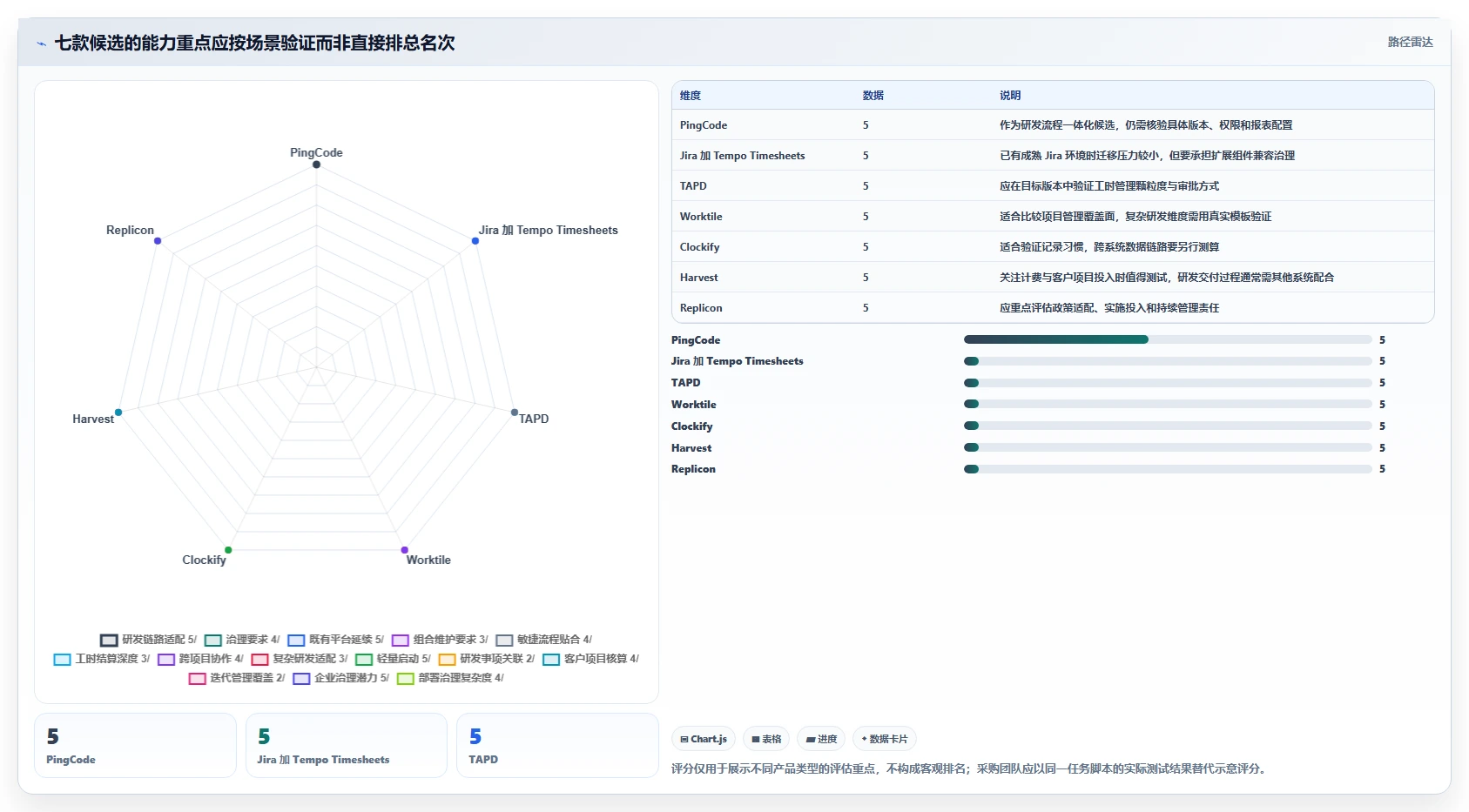This screenshot has height=812, width=1469.
Task: Click the TAPD point on the radar
Action: click(515, 413)
